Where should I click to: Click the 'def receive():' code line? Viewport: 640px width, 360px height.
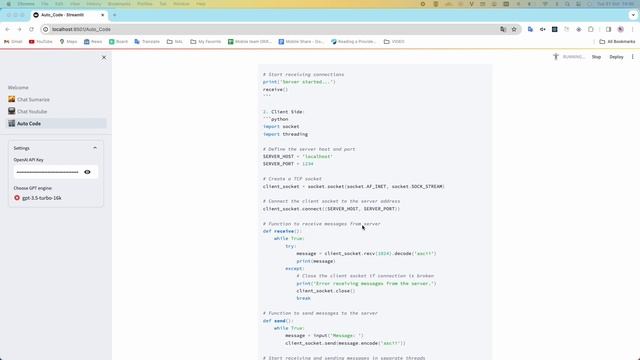point(282,231)
